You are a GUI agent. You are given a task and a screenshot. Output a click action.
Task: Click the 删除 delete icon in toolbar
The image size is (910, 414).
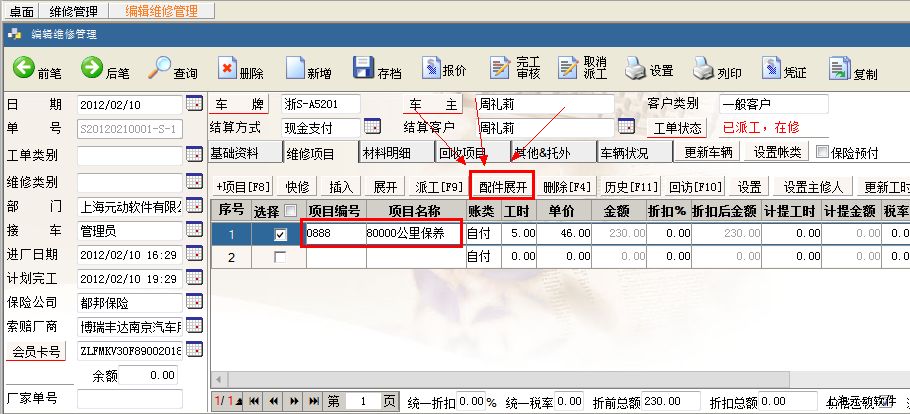pos(227,69)
